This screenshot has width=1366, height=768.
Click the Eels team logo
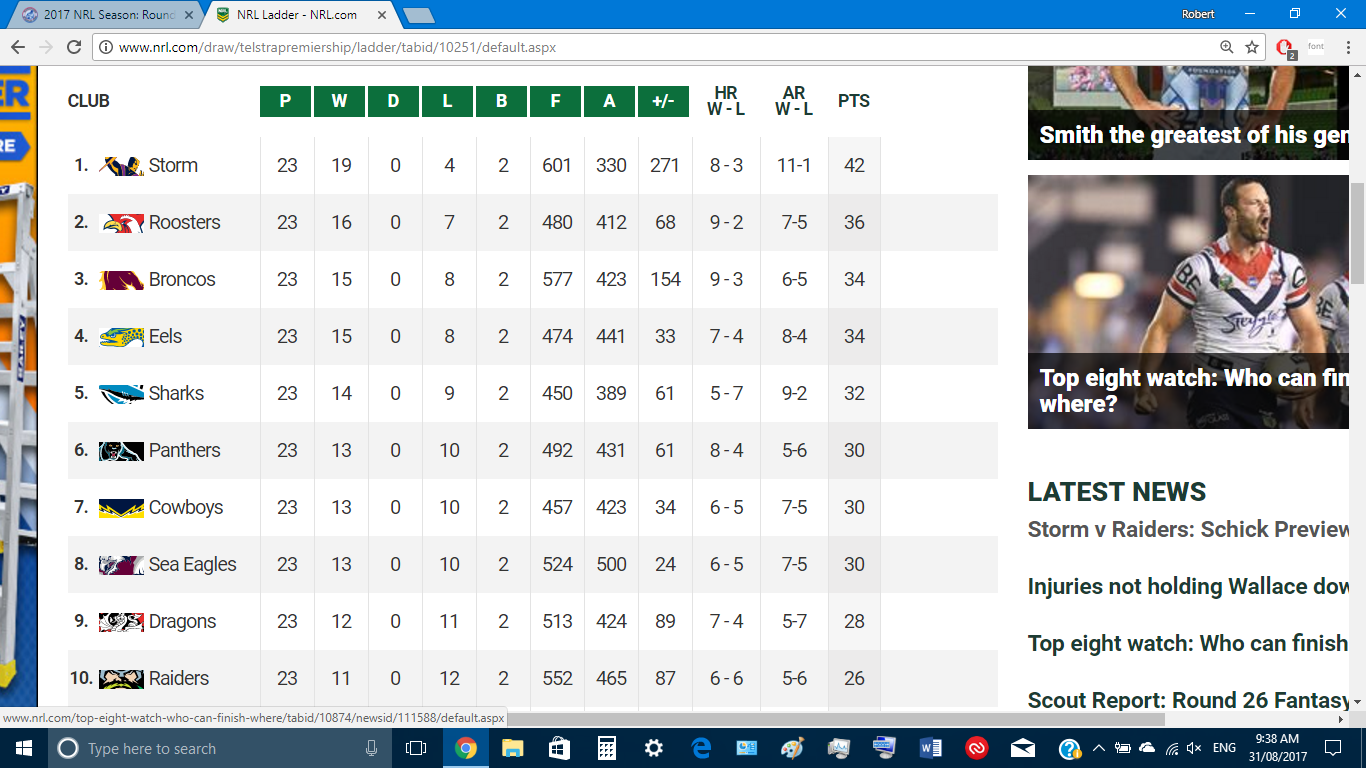[122, 337]
